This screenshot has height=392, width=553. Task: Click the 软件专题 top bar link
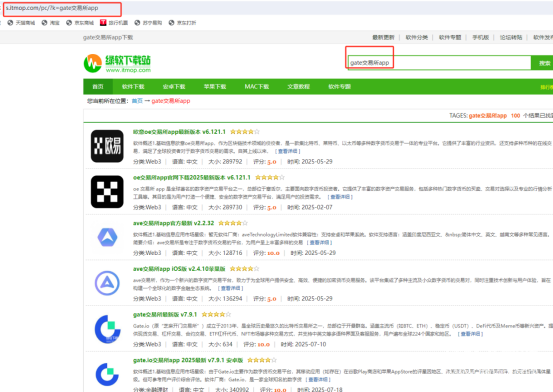450,37
